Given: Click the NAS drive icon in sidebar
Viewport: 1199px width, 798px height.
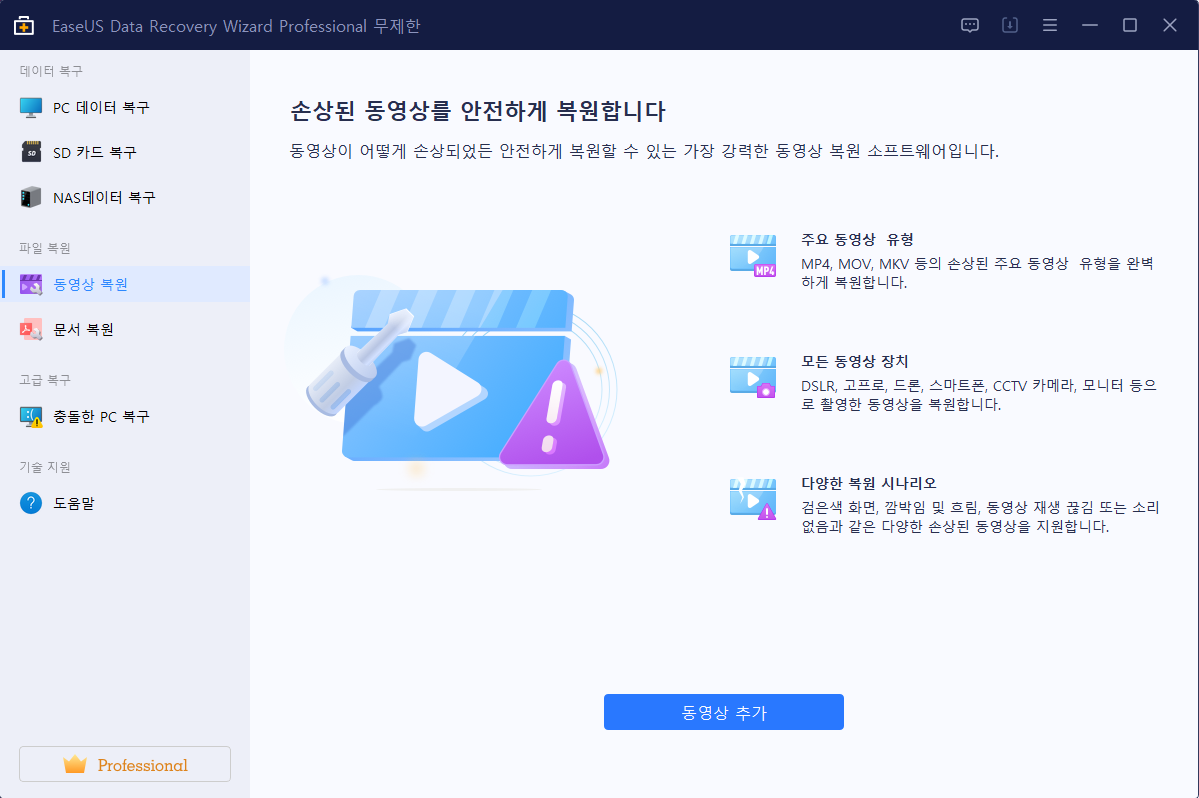Looking at the screenshot, I should 31,197.
